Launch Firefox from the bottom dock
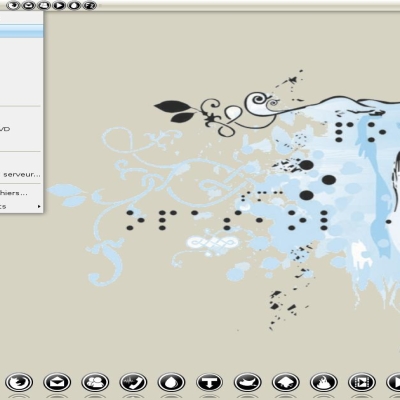 coord(19,382)
